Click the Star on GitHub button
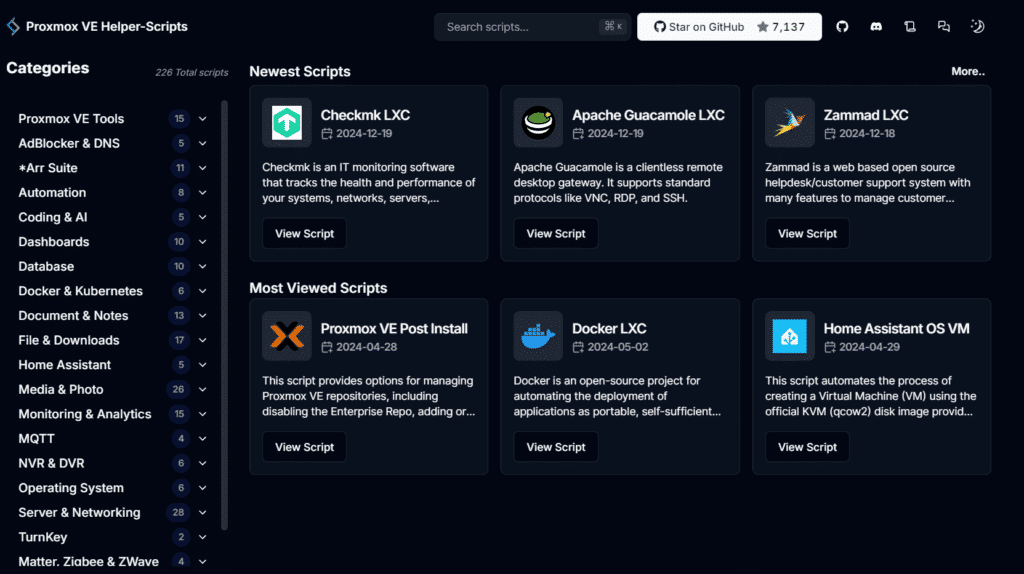 tap(729, 27)
